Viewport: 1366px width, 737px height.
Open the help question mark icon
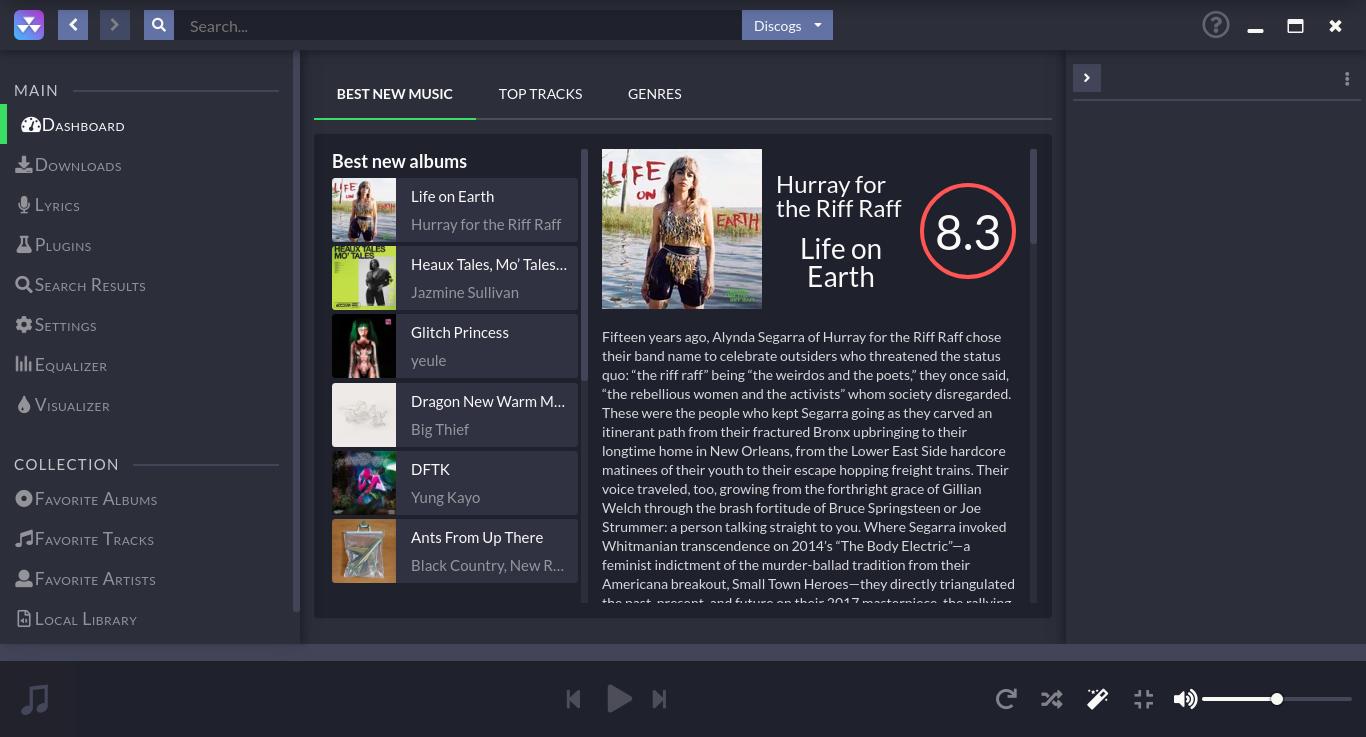pos(1215,25)
